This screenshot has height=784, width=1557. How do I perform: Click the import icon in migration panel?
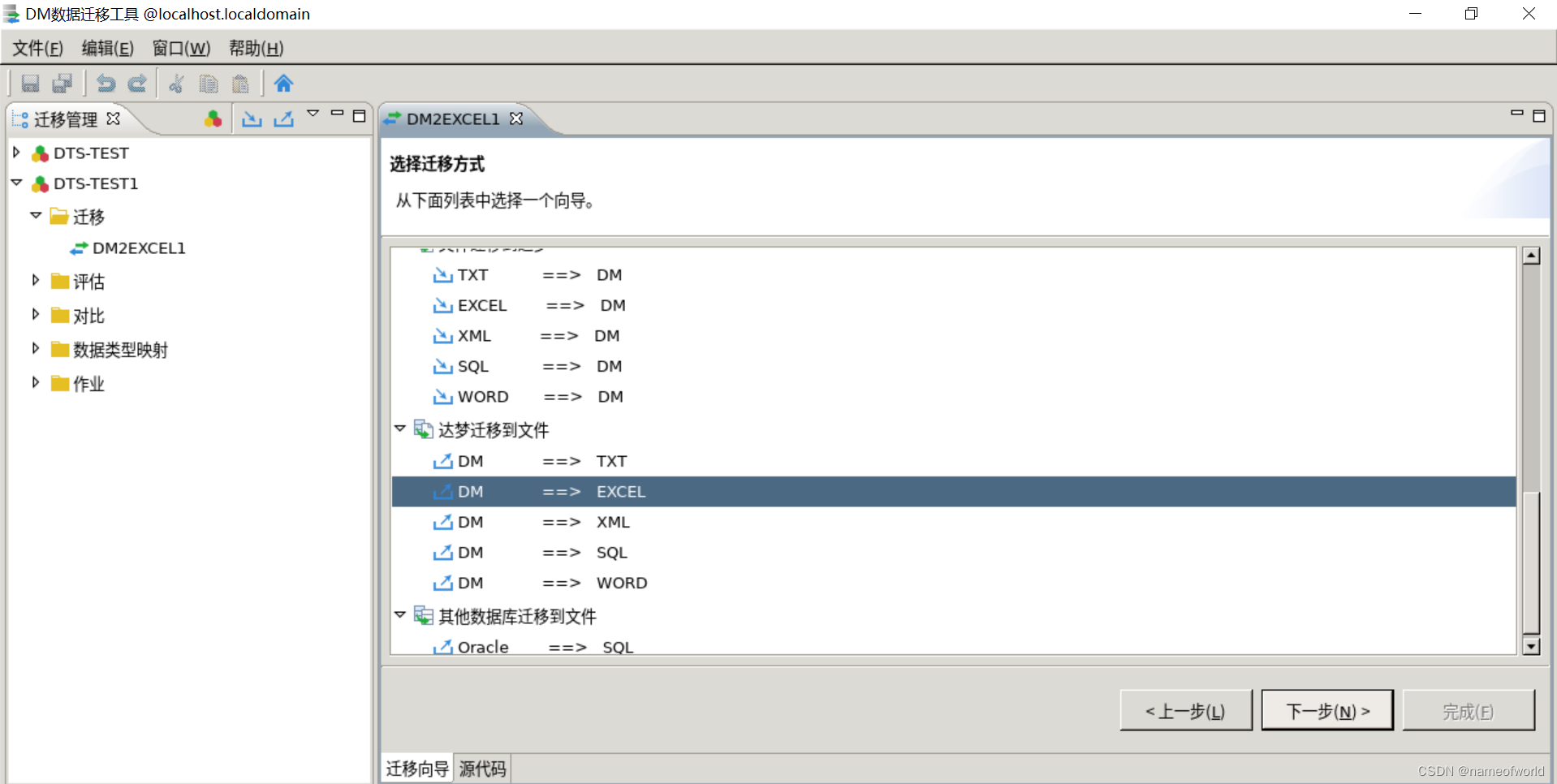click(252, 119)
